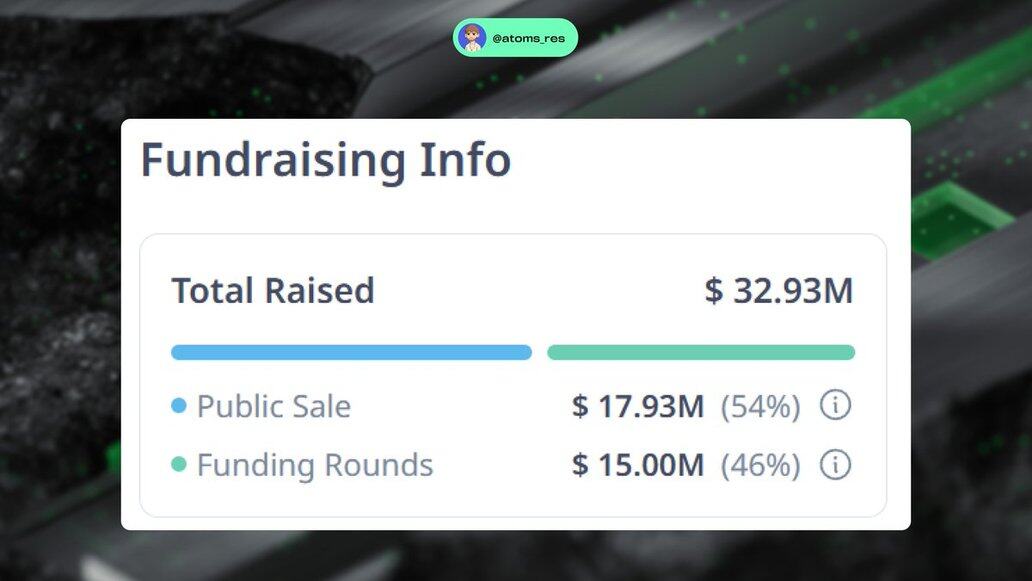This screenshot has width=1032, height=581.
Task: Click the $ 32.93M total amount
Action: pos(779,291)
